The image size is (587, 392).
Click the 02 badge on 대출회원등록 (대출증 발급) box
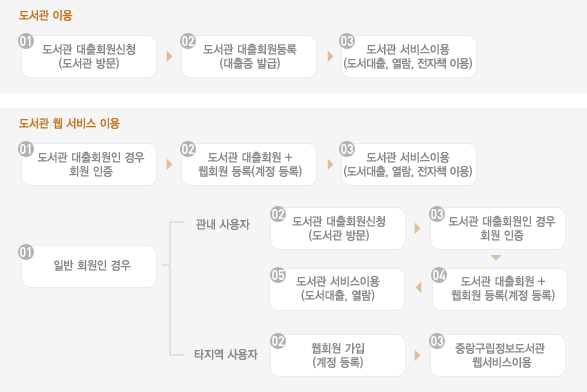(x=188, y=41)
